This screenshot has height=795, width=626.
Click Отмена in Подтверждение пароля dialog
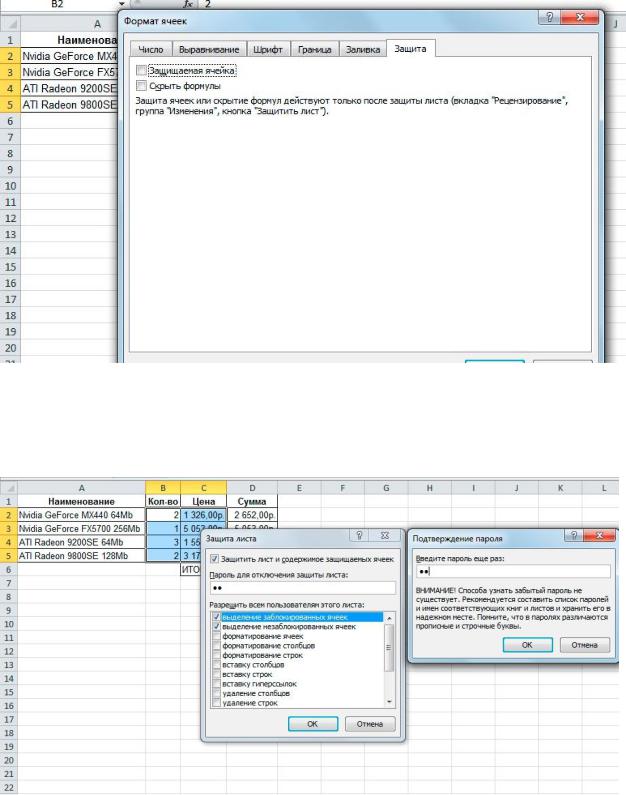coord(584,645)
